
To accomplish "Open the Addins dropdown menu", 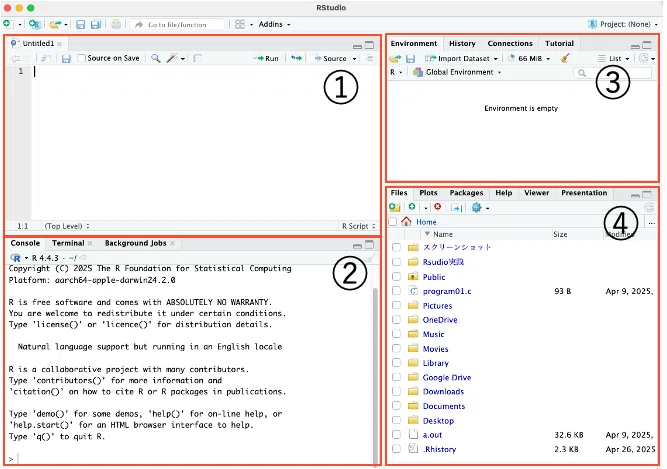I will click(x=274, y=24).
